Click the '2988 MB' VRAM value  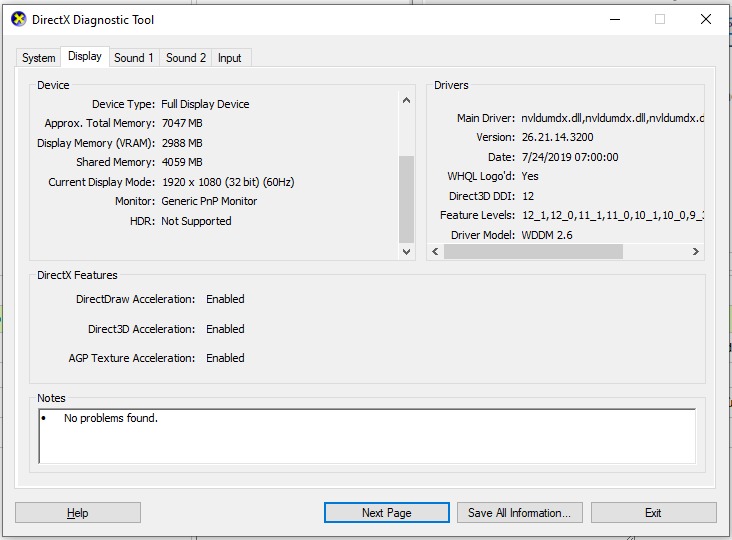pos(182,143)
